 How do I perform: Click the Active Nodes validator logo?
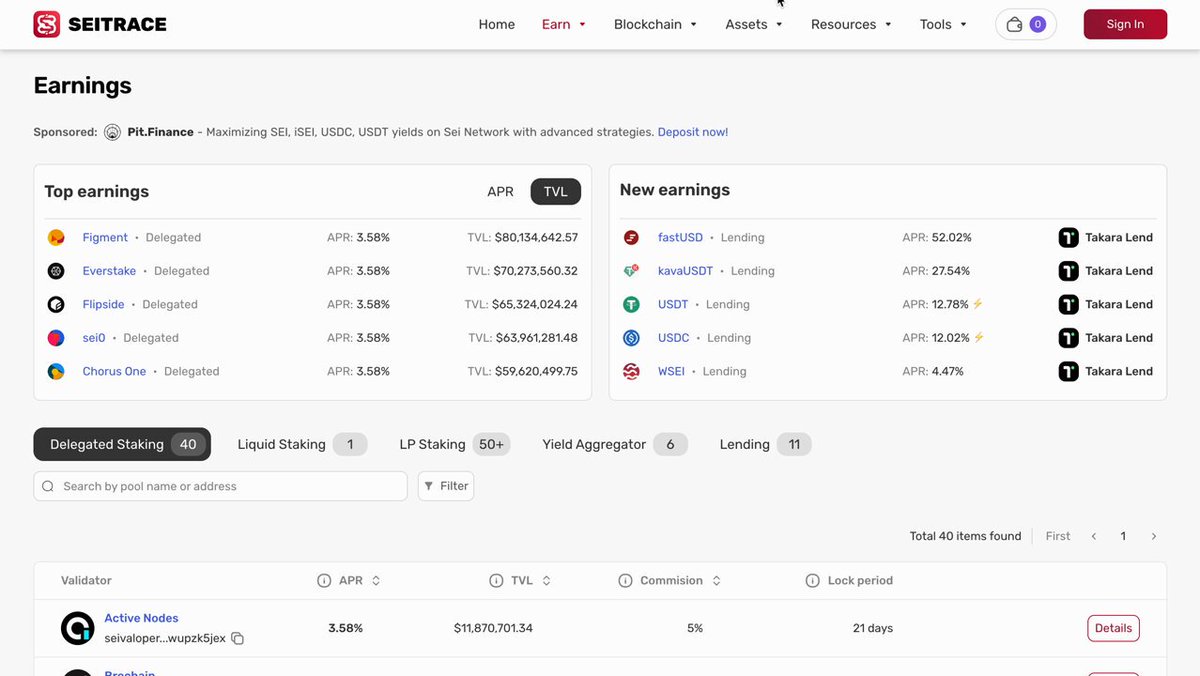77,628
